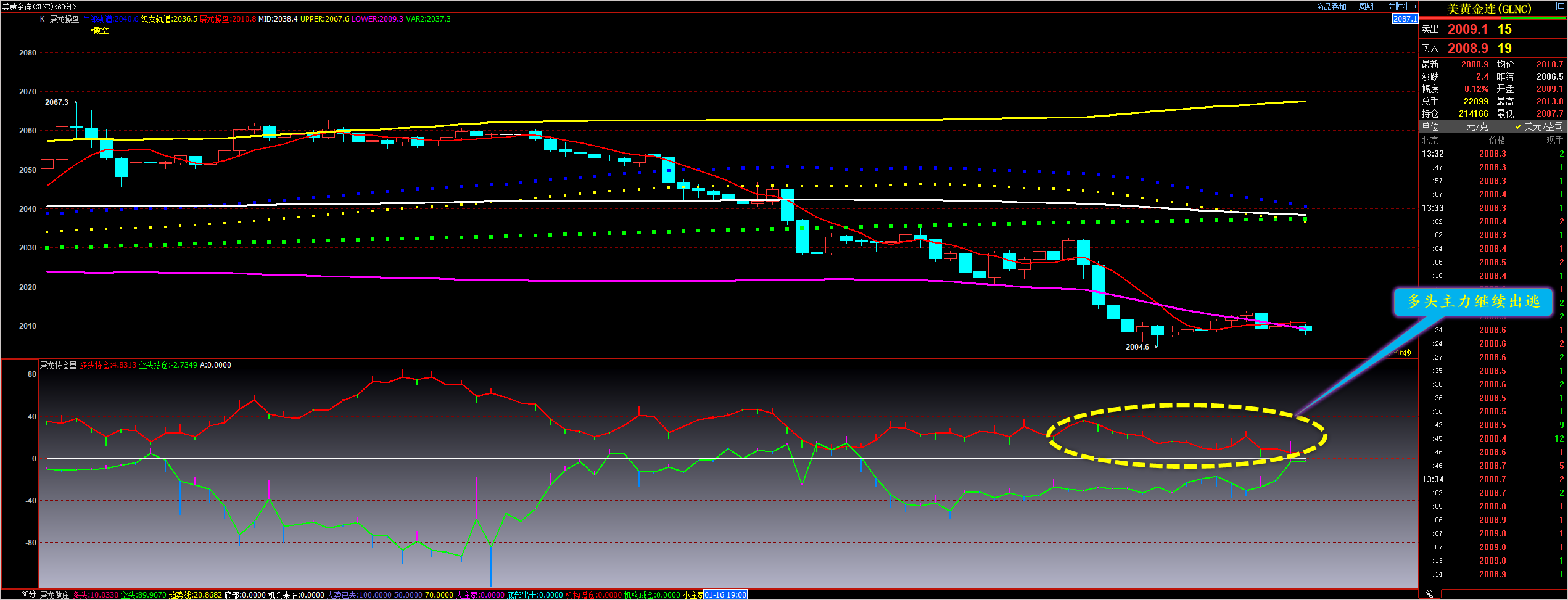Click the 屠龙操盘 indicator name label
1568x600 pixels.
pos(64,19)
